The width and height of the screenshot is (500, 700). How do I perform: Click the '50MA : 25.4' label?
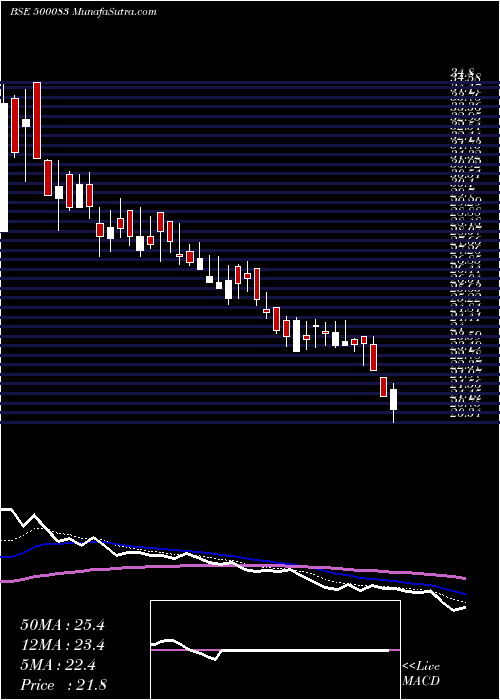(62, 625)
